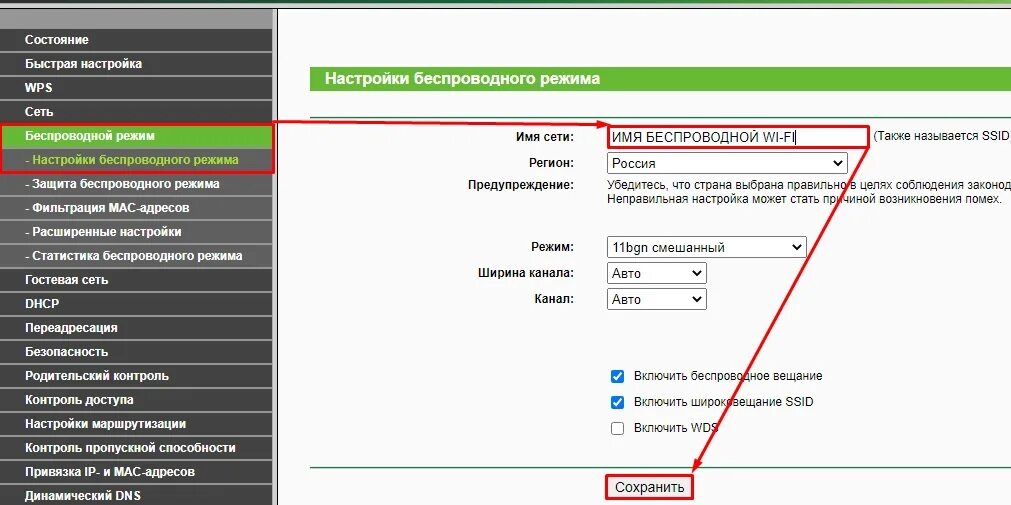
Task: Open Контроль доступа section
Action: pyautogui.click(x=136, y=400)
